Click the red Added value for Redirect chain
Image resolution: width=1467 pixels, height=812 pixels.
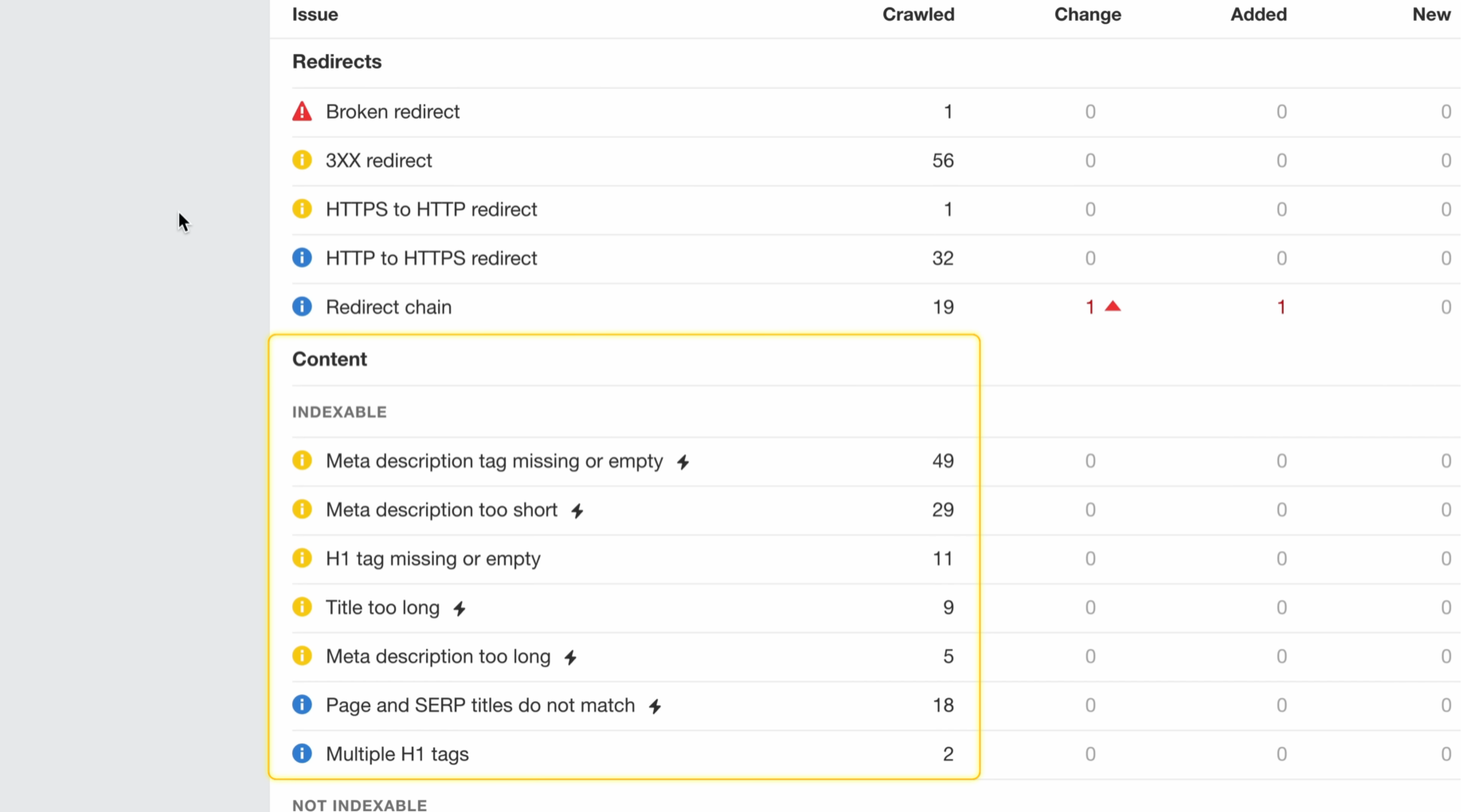pyautogui.click(x=1281, y=307)
